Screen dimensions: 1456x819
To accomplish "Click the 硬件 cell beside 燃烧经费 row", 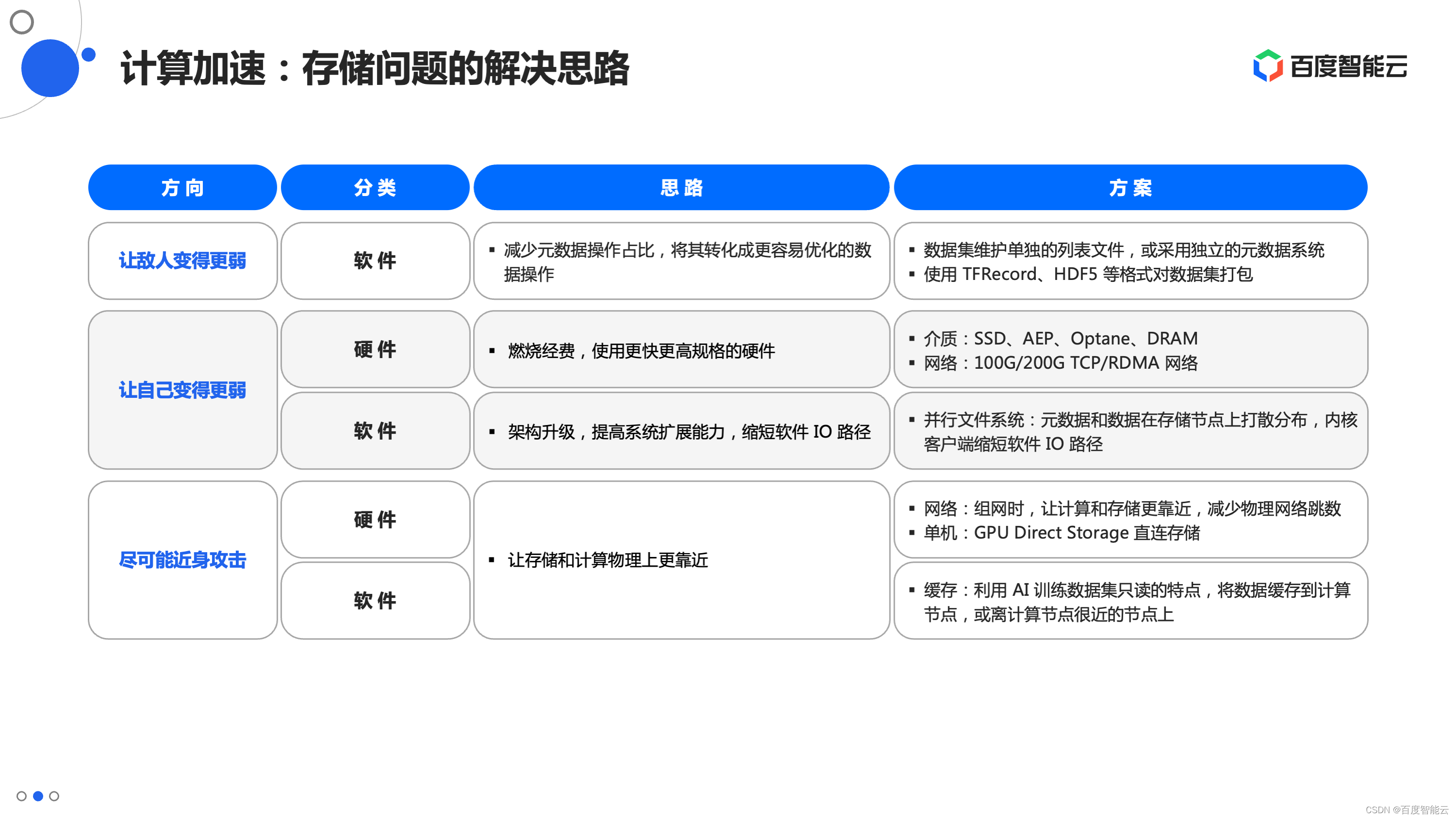I will [375, 349].
